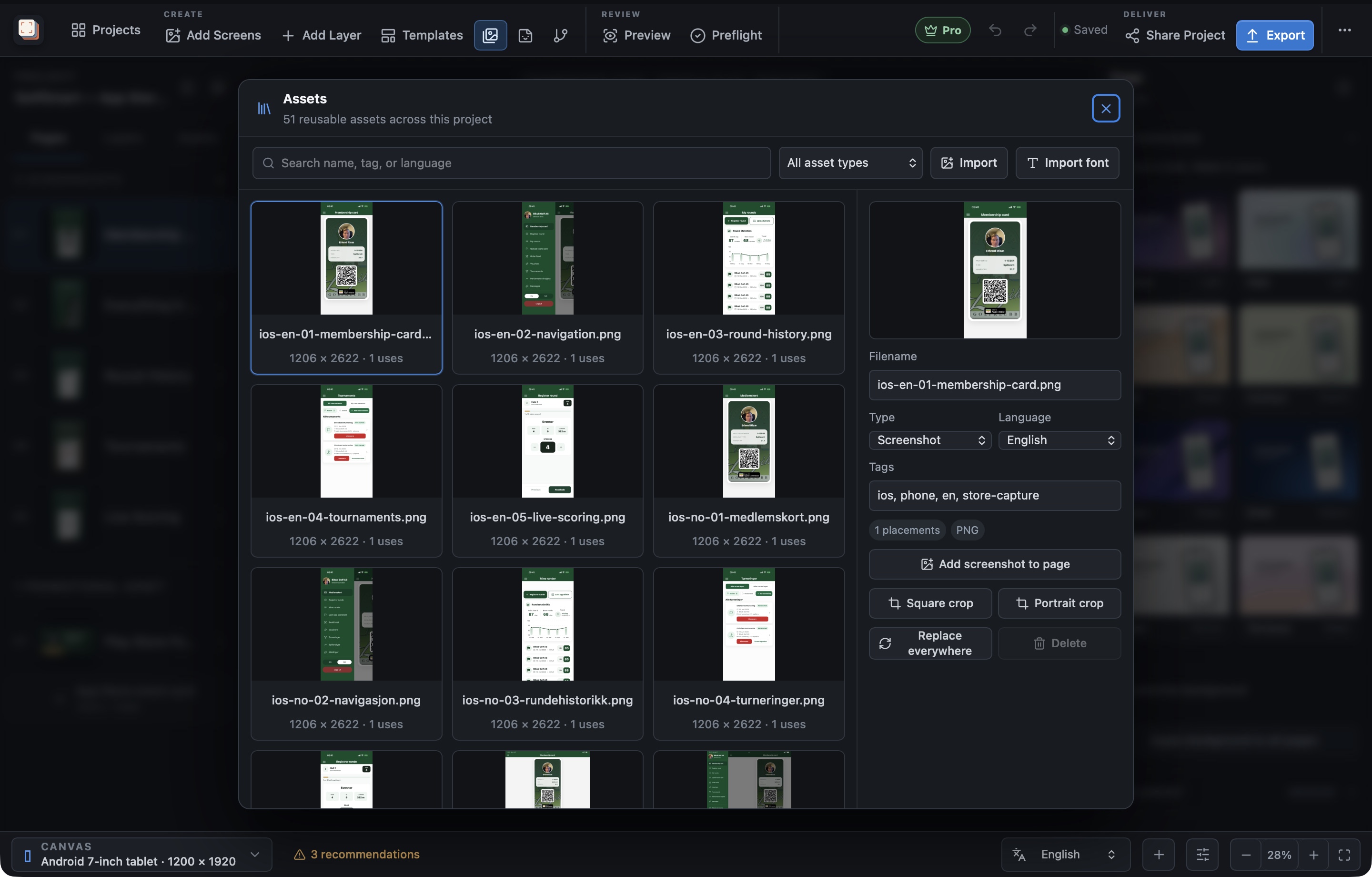Viewport: 1372px width, 877px height.
Task: Click Share Project
Action: pyautogui.click(x=1175, y=35)
